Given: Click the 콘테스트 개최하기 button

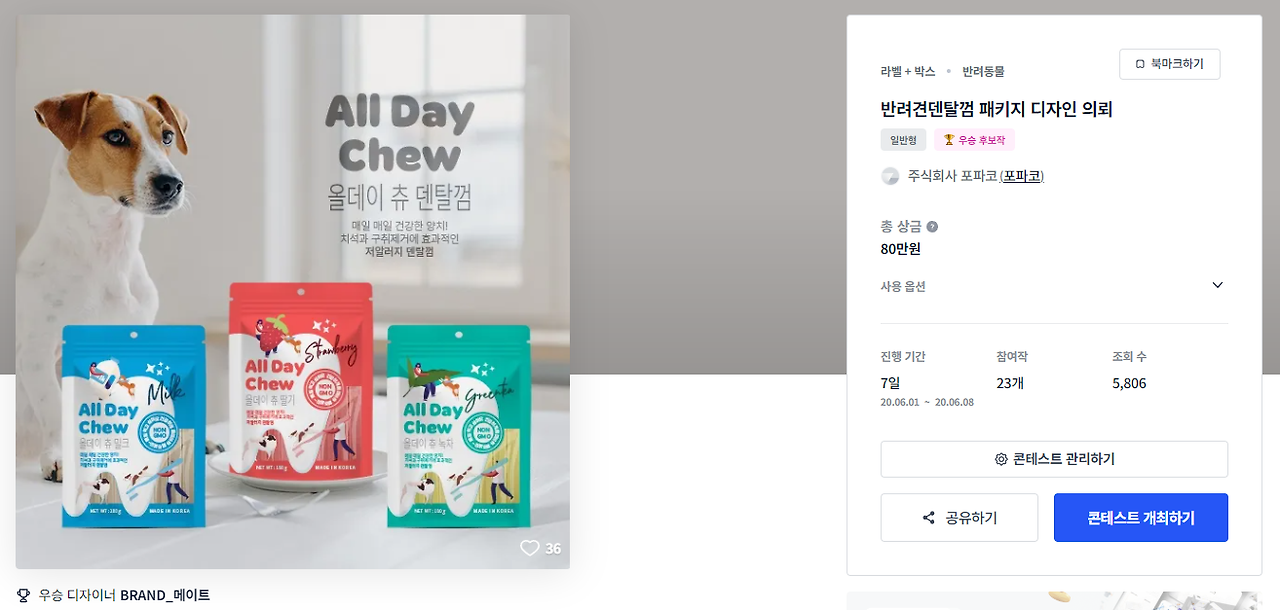Looking at the screenshot, I should [1141, 518].
